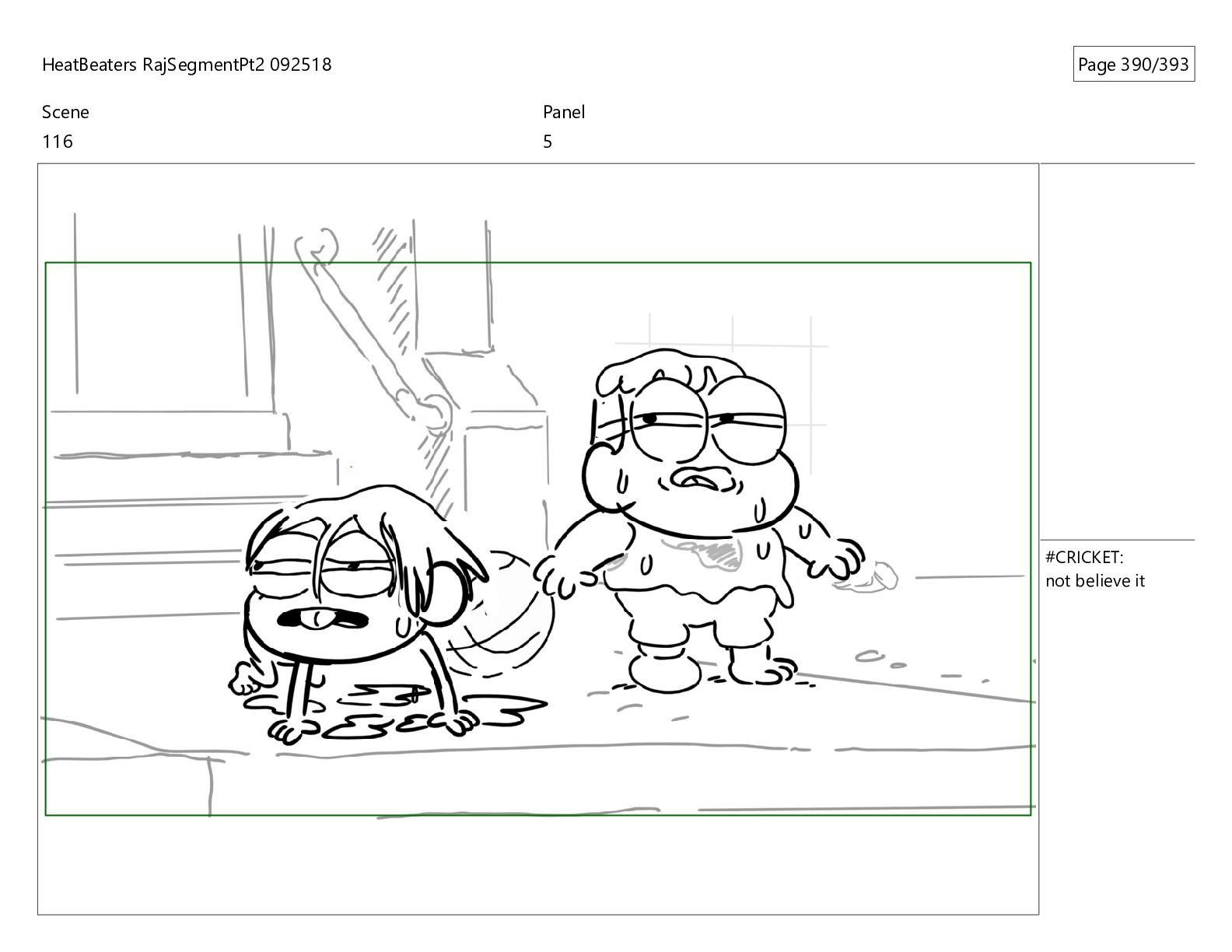This screenshot has height=952, width=1232.
Task: Select panel number '5'
Action: click(x=548, y=142)
